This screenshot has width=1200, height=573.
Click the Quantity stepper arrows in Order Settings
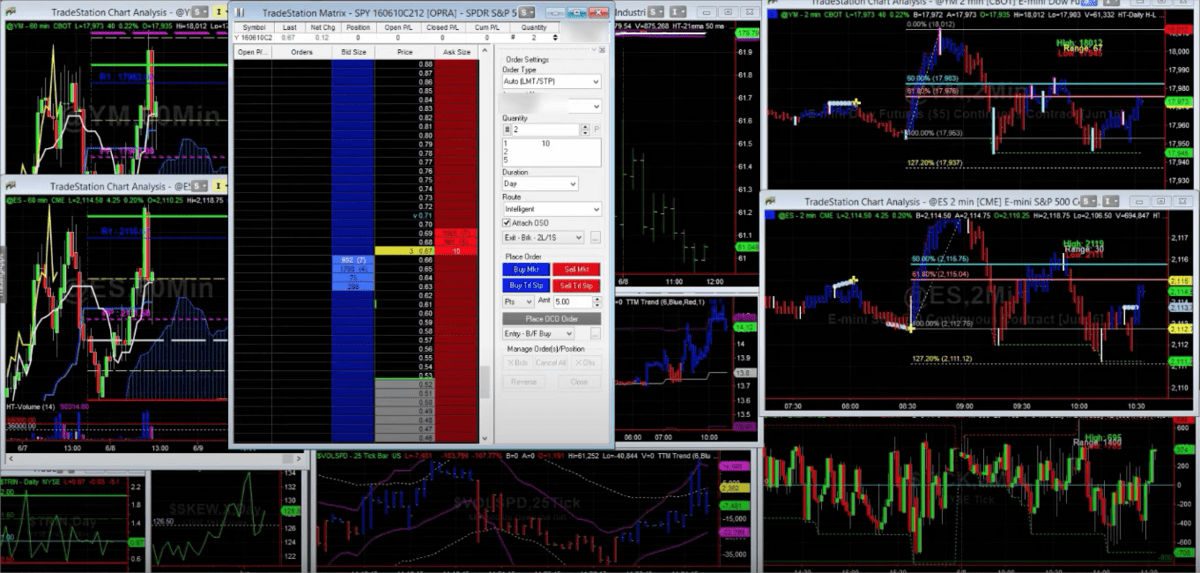[x=584, y=130]
